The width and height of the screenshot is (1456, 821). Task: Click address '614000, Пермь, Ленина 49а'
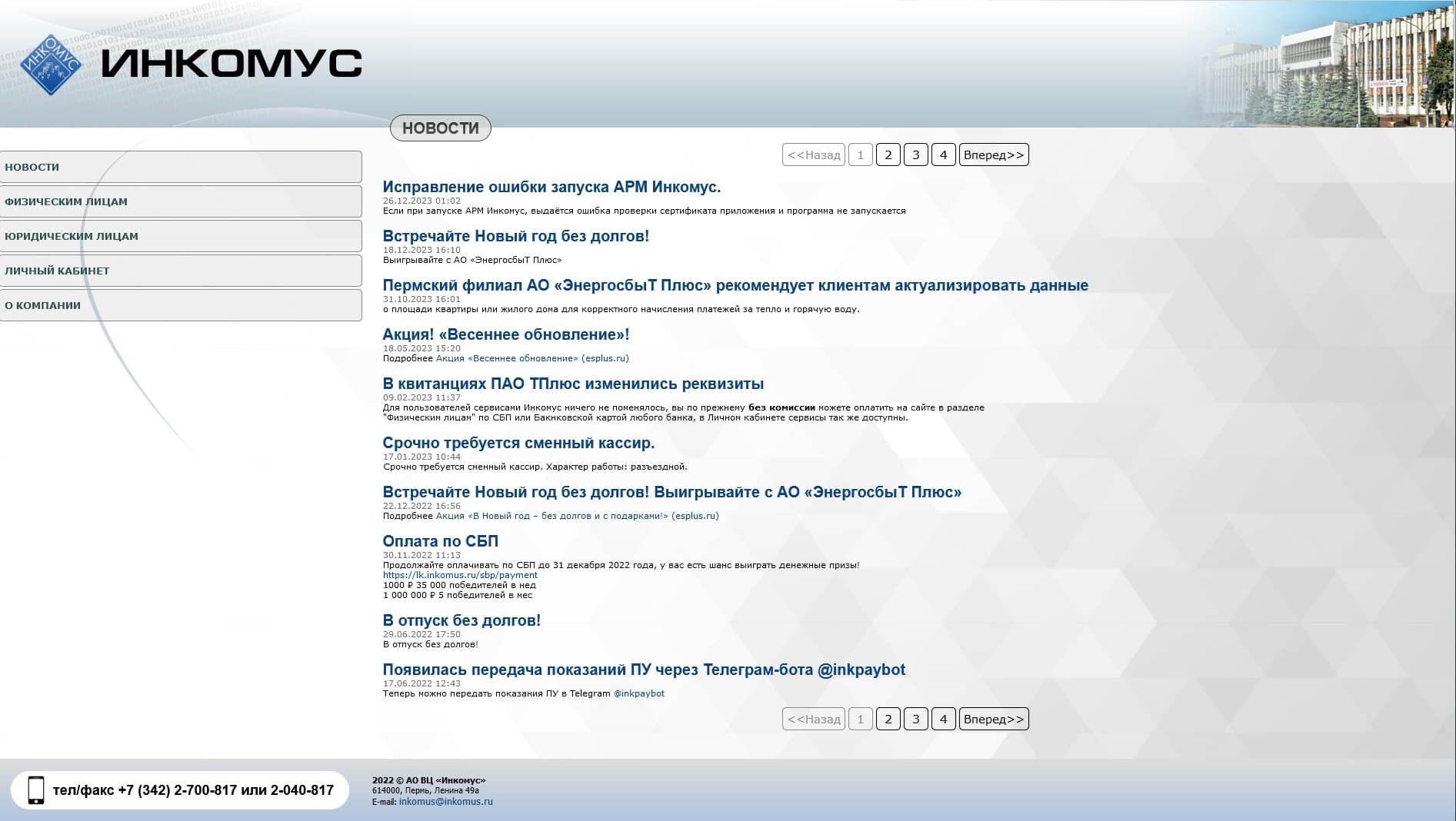pos(425,790)
